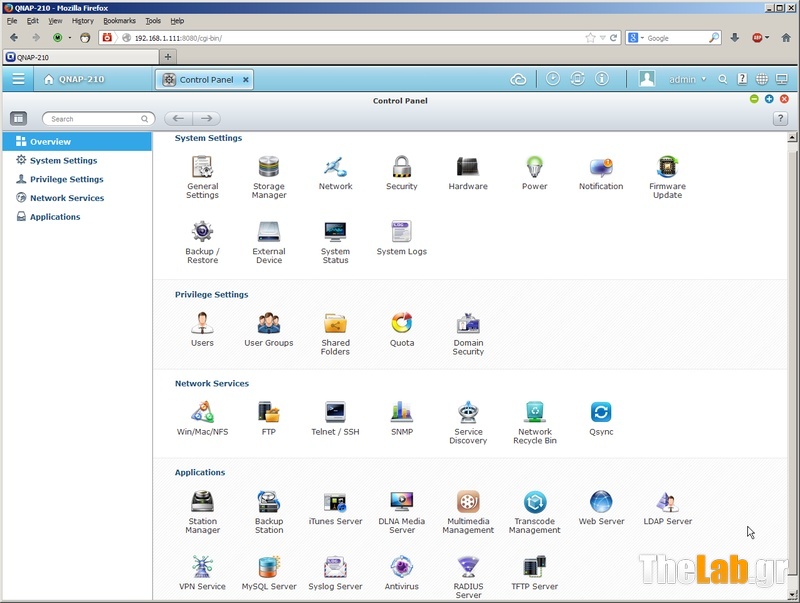Select Overview in the sidebar
Screen dimensions: 800x603
click(x=77, y=141)
